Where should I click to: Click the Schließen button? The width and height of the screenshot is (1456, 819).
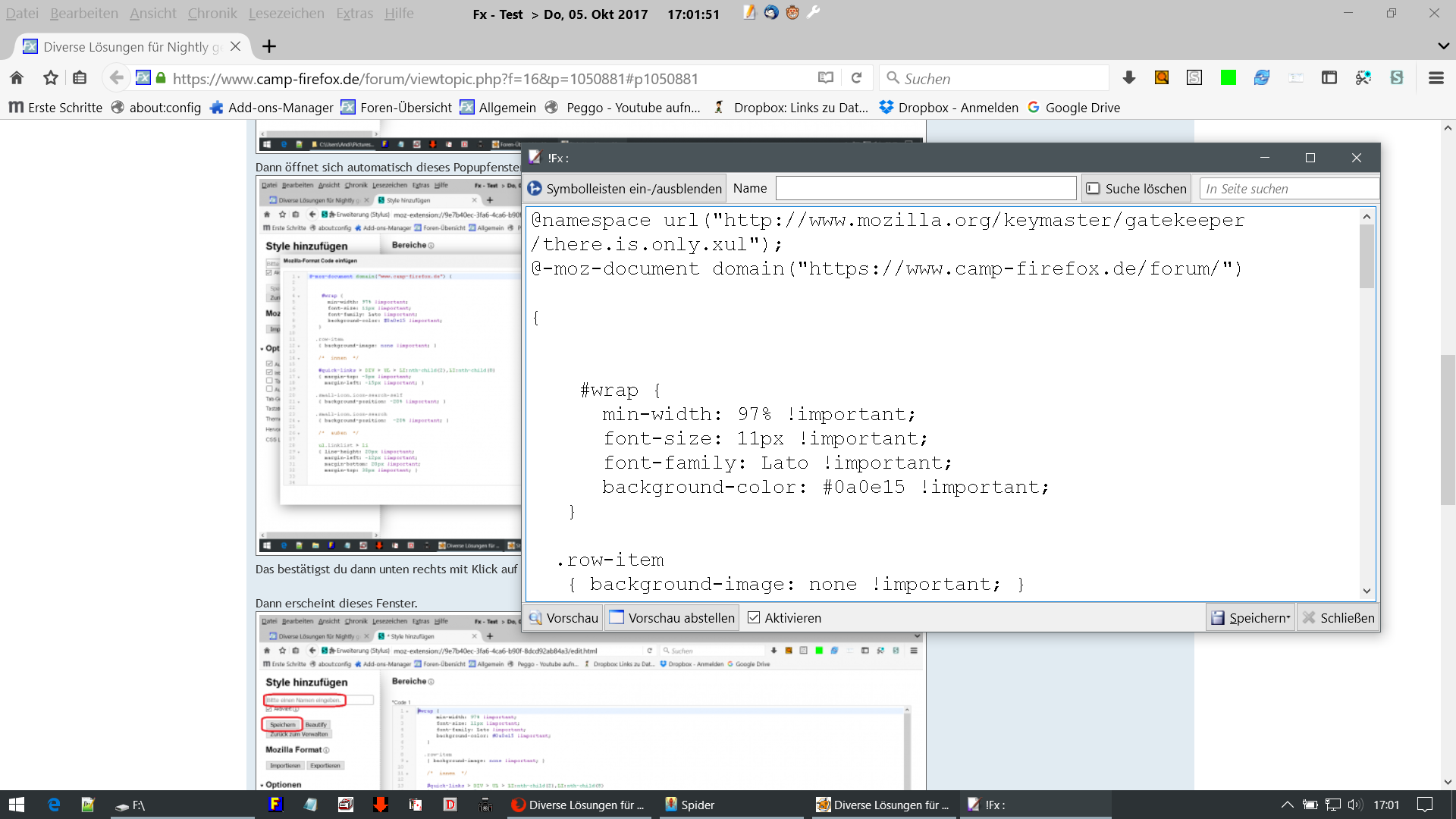coord(1338,618)
